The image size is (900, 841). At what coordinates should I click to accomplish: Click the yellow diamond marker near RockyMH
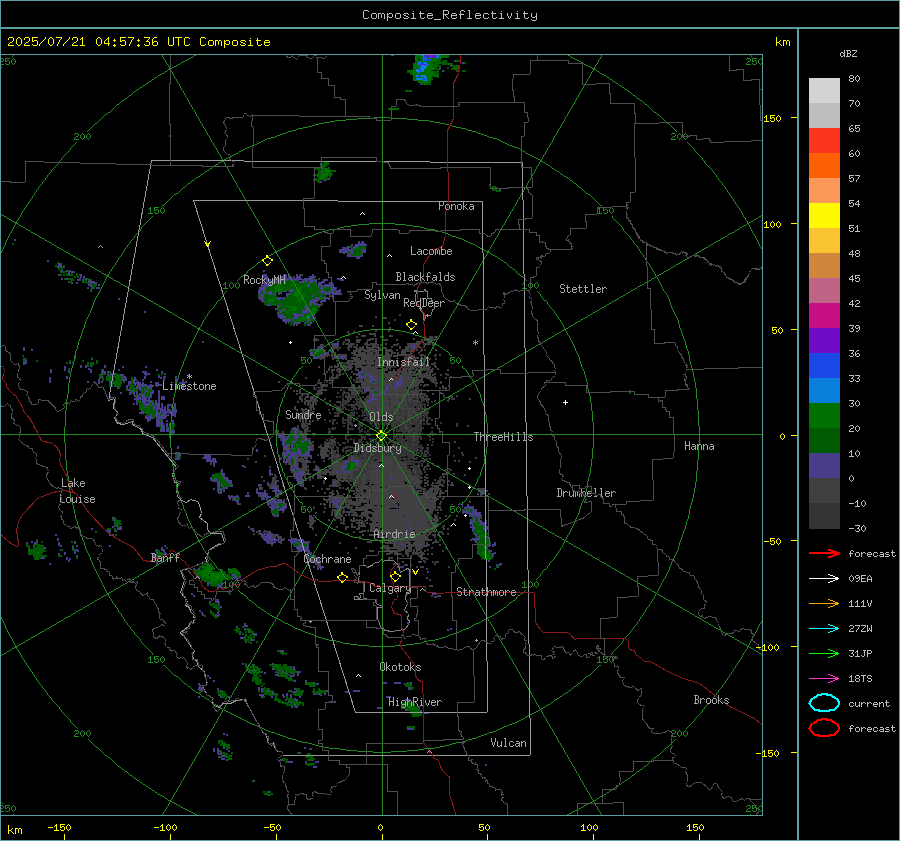tap(267, 261)
